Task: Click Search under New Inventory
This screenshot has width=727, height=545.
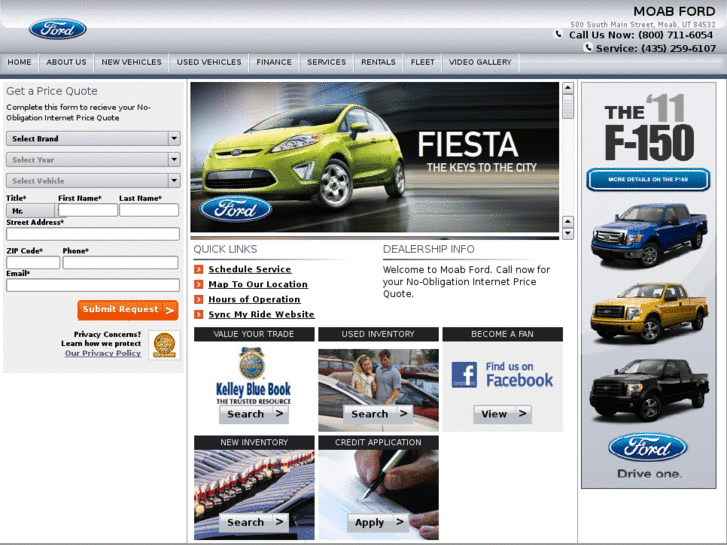Action: pyautogui.click(x=254, y=522)
